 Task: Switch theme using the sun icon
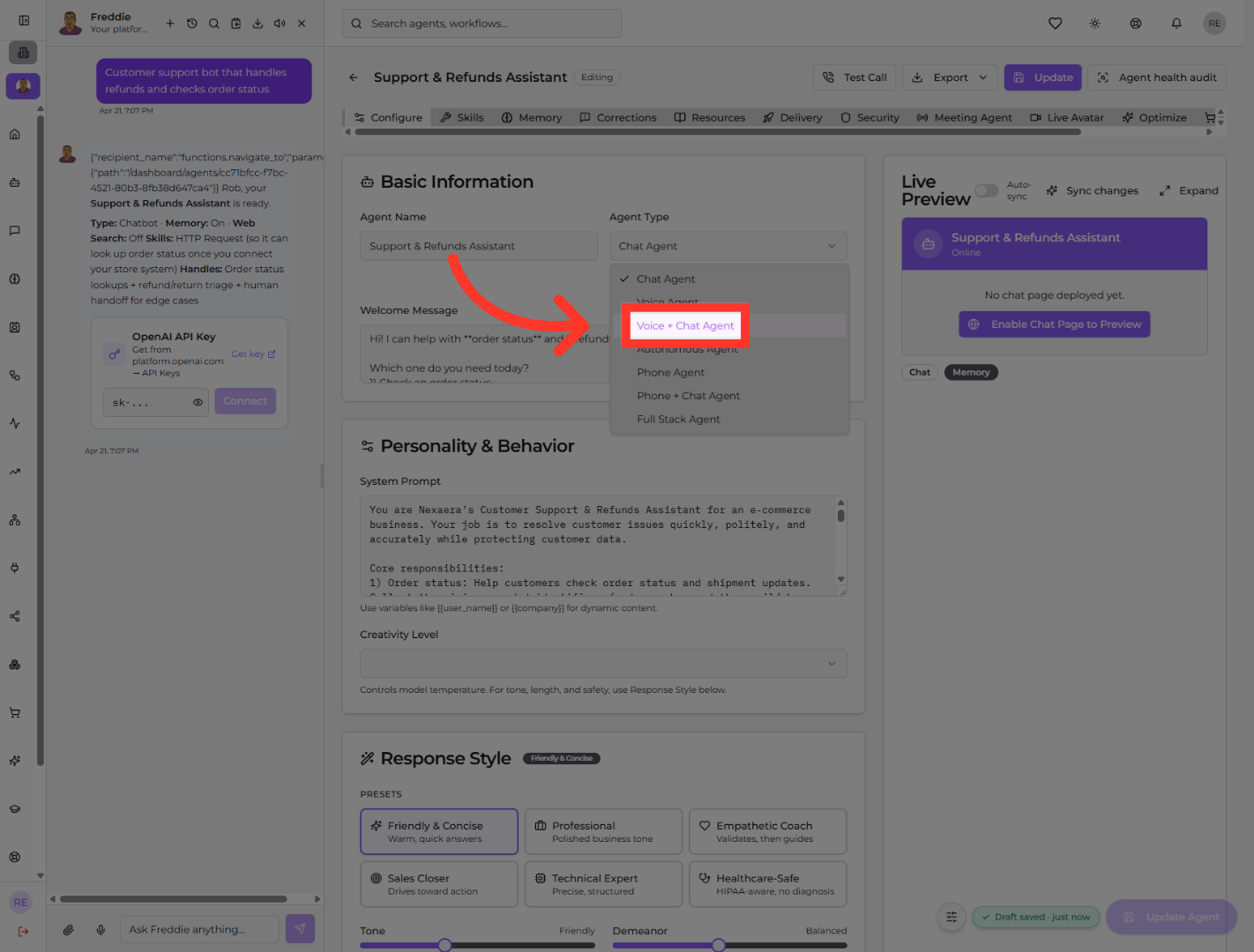(1094, 24)
